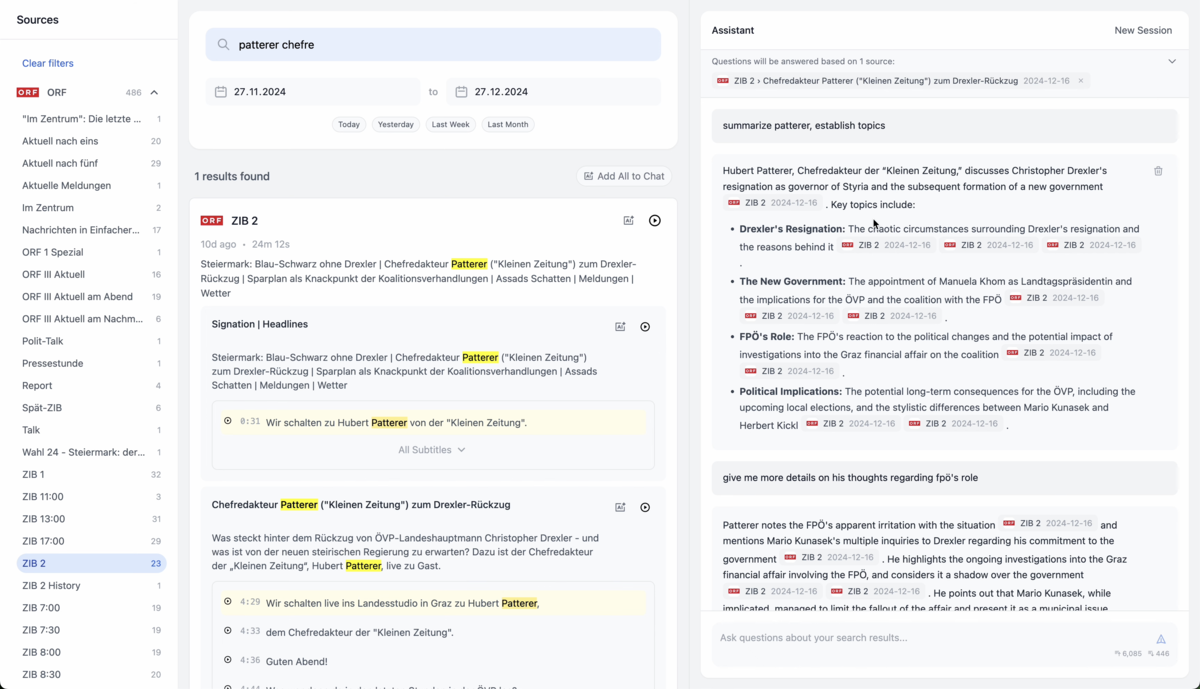Collapse the ORF source group
Viewport: 1200px width, 689px height.
click(154, 92)
